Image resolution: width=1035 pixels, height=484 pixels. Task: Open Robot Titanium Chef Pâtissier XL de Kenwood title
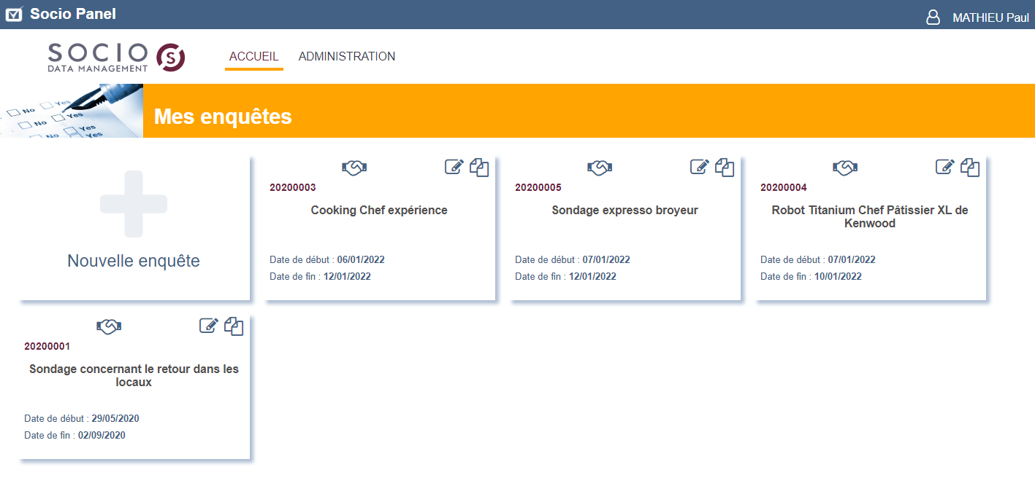coord(870,217)
